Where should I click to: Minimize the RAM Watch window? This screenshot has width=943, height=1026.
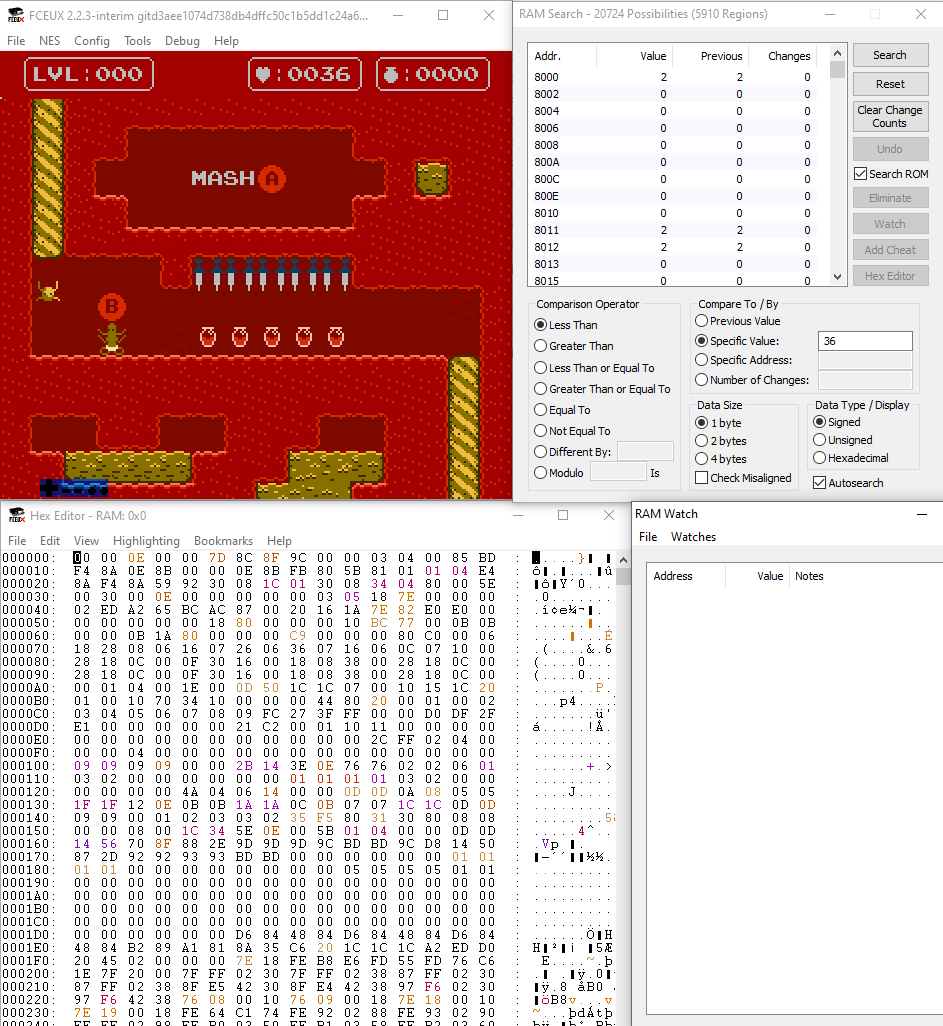(x=922, y=514)
